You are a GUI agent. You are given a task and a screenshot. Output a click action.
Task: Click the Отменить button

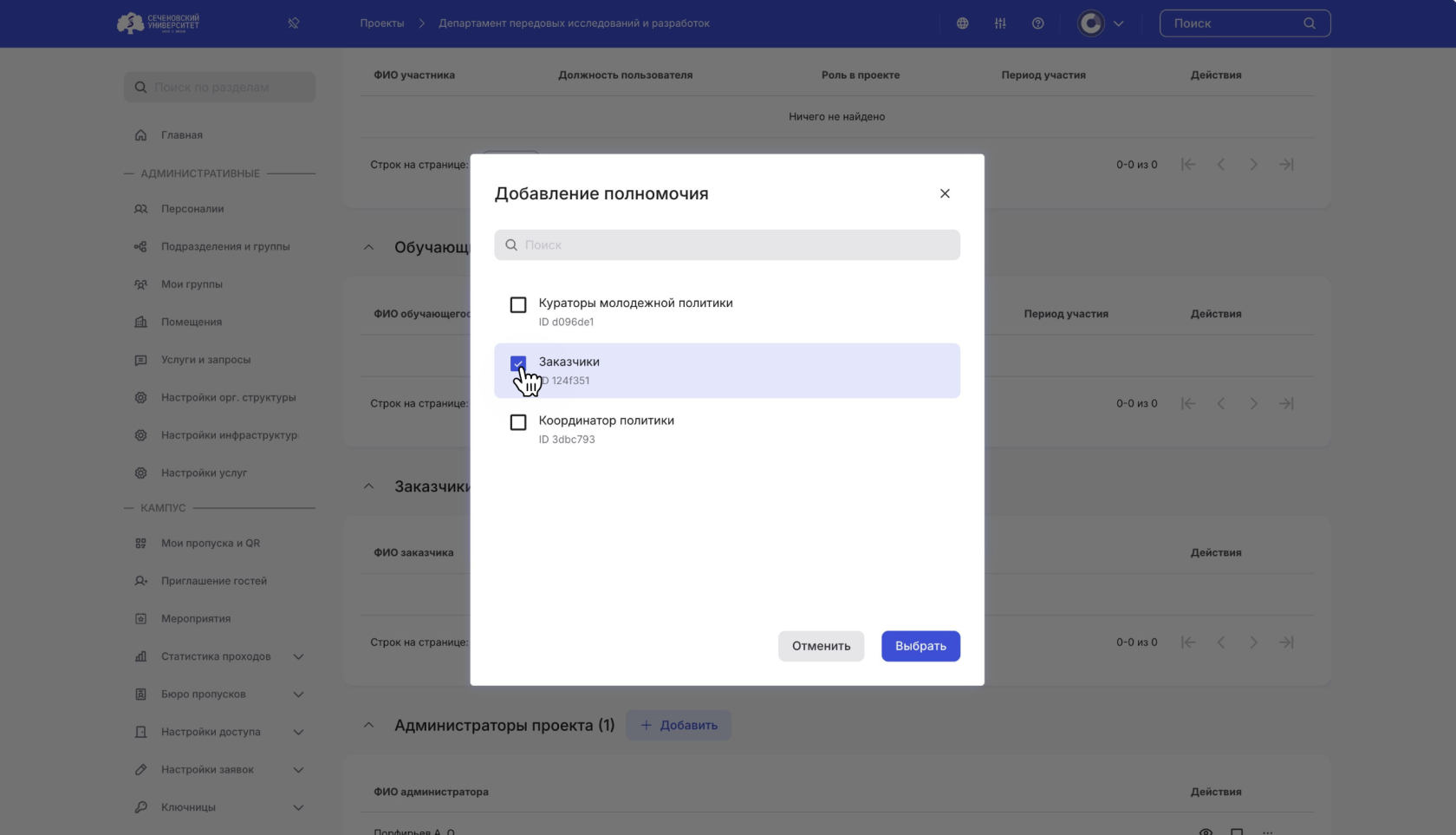(x=820, y=646)
